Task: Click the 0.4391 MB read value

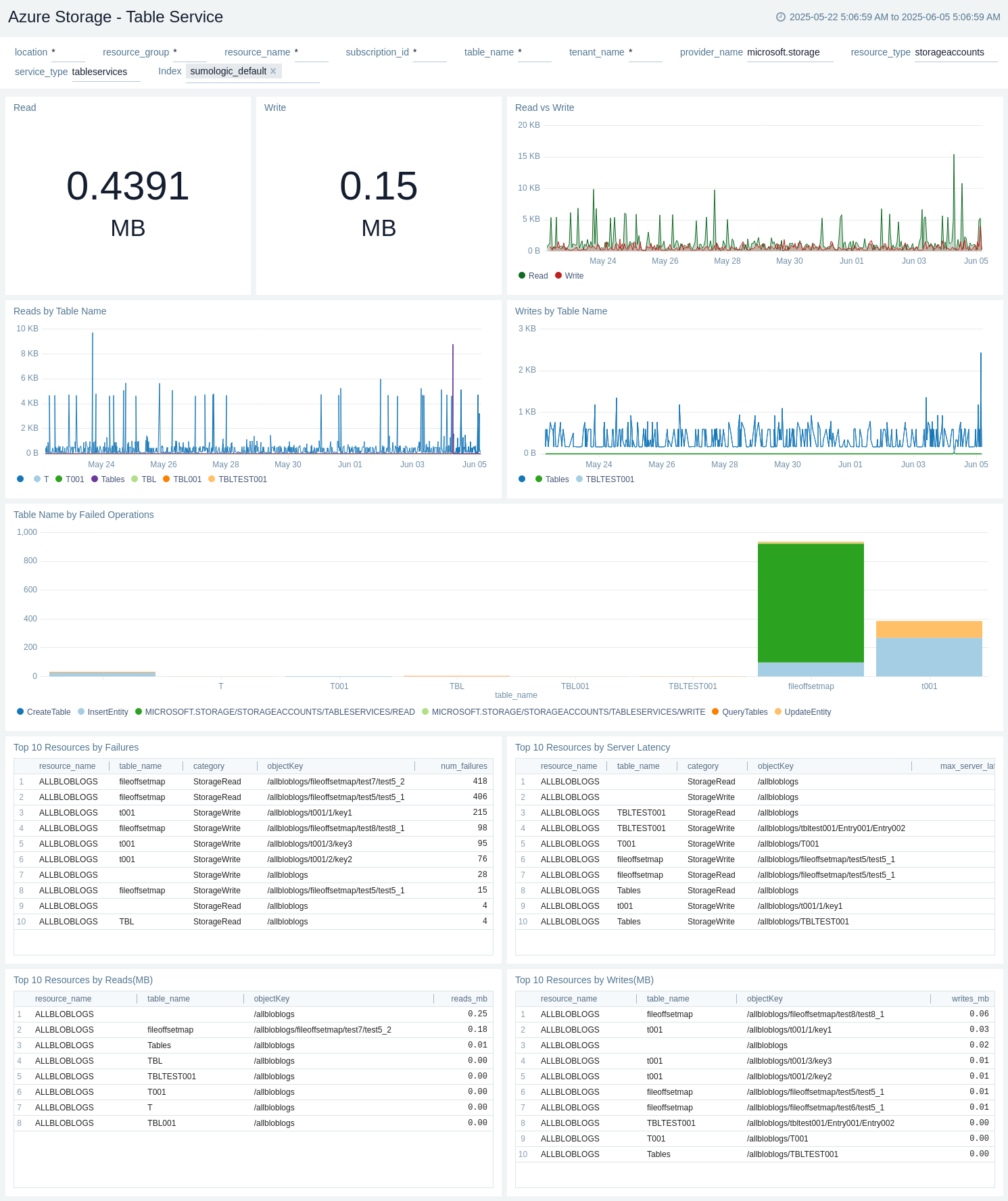Action: point(128,203)
